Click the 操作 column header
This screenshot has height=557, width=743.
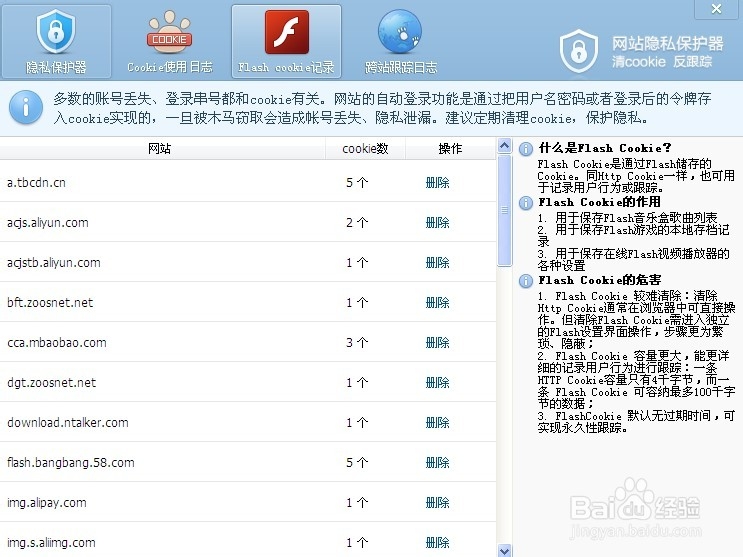pyautogui.click(x=451, y=149)
